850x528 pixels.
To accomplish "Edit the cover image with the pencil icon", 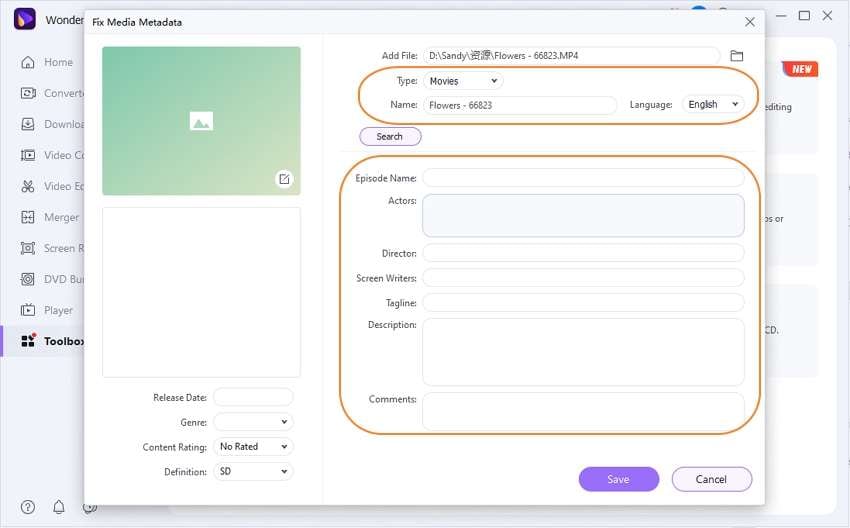I will click(x=284, y=179).
